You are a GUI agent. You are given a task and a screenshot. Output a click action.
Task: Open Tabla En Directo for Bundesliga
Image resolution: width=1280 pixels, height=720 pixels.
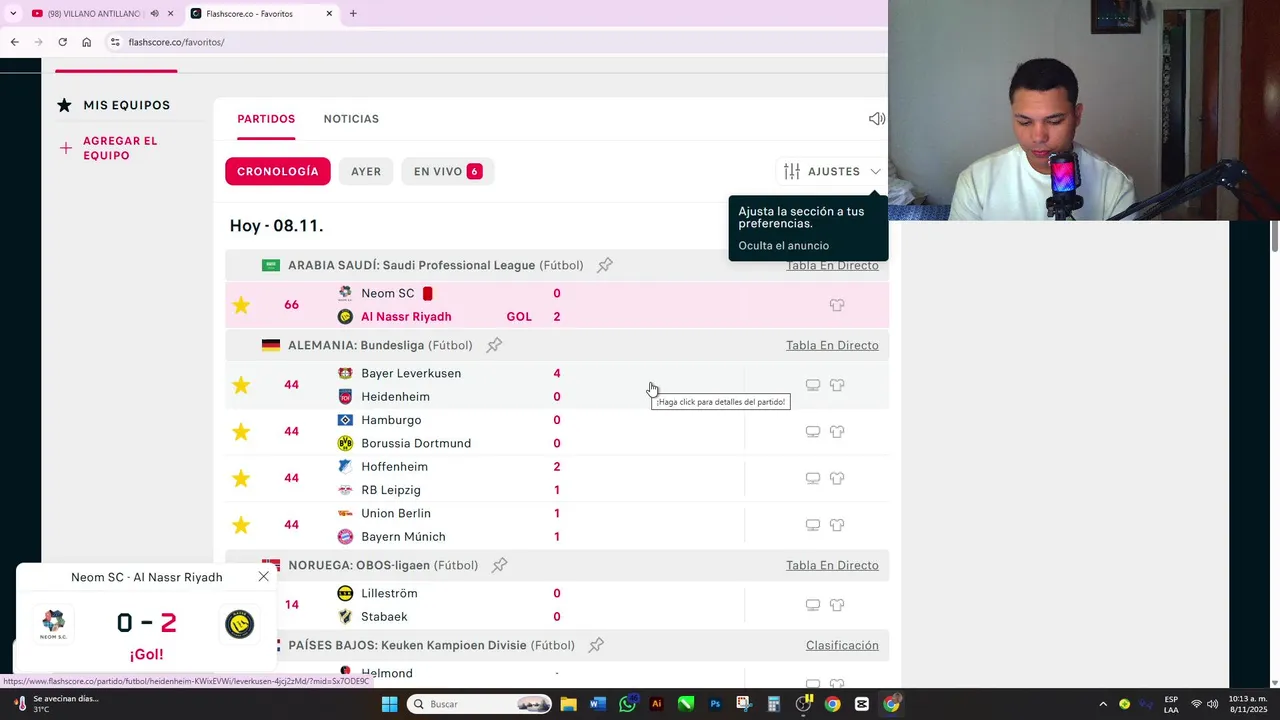click(x=832, y=345)
